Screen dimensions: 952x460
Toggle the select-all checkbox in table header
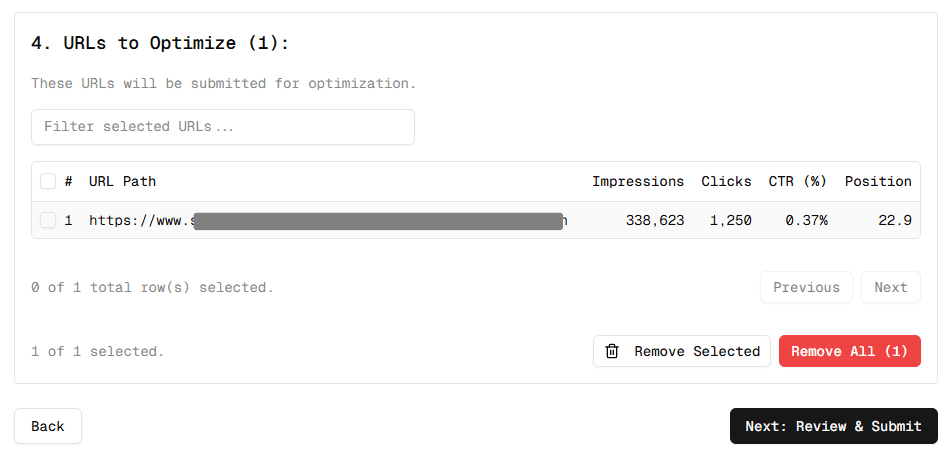point(48,181)
